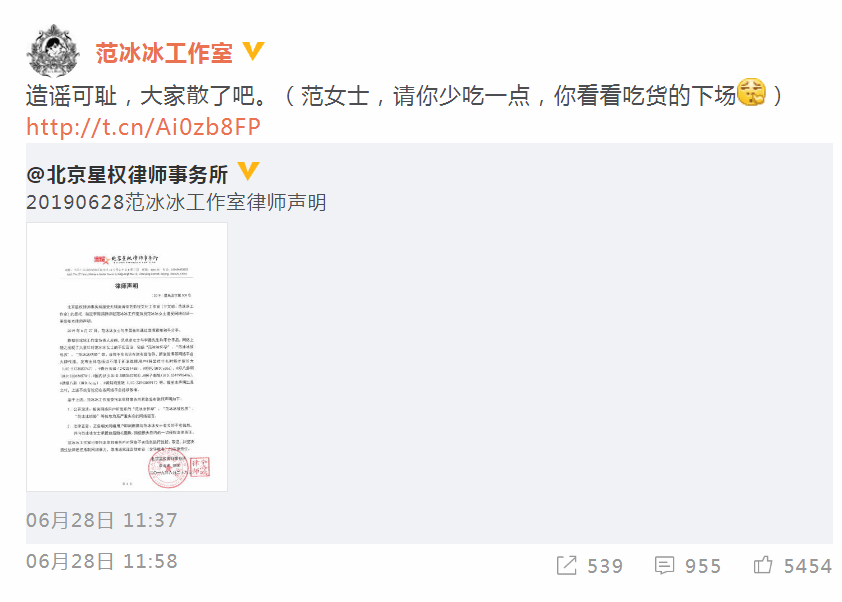842x602 pixels.
Task: Click the comment count 955
Action: [x=703, y=566]
